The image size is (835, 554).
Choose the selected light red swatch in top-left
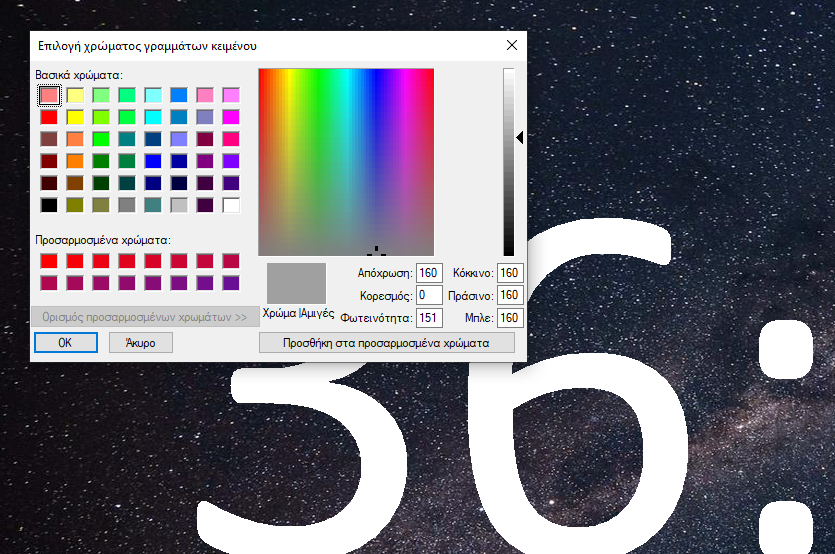(x=49, y=95)
